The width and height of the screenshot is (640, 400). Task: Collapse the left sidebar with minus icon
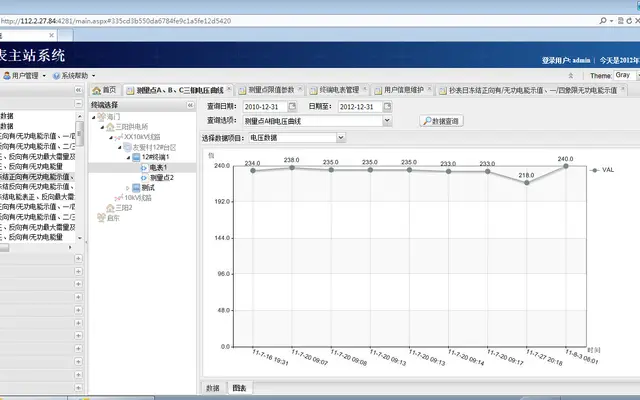pyautogui.click(x=78, y=104)
